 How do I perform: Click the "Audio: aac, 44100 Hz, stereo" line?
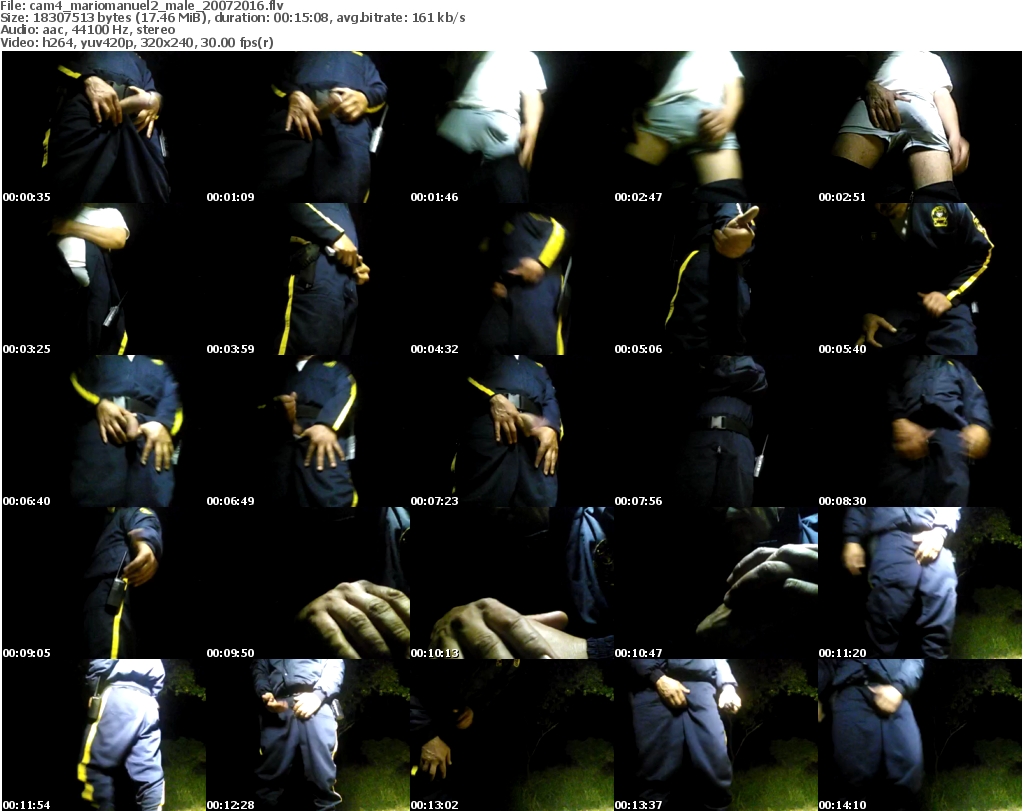pyautogui.click(x=88, y=30)
